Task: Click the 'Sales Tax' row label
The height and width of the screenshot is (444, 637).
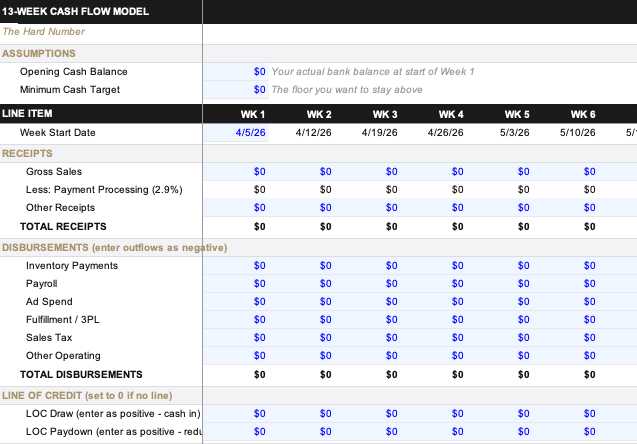Action: 49,338
